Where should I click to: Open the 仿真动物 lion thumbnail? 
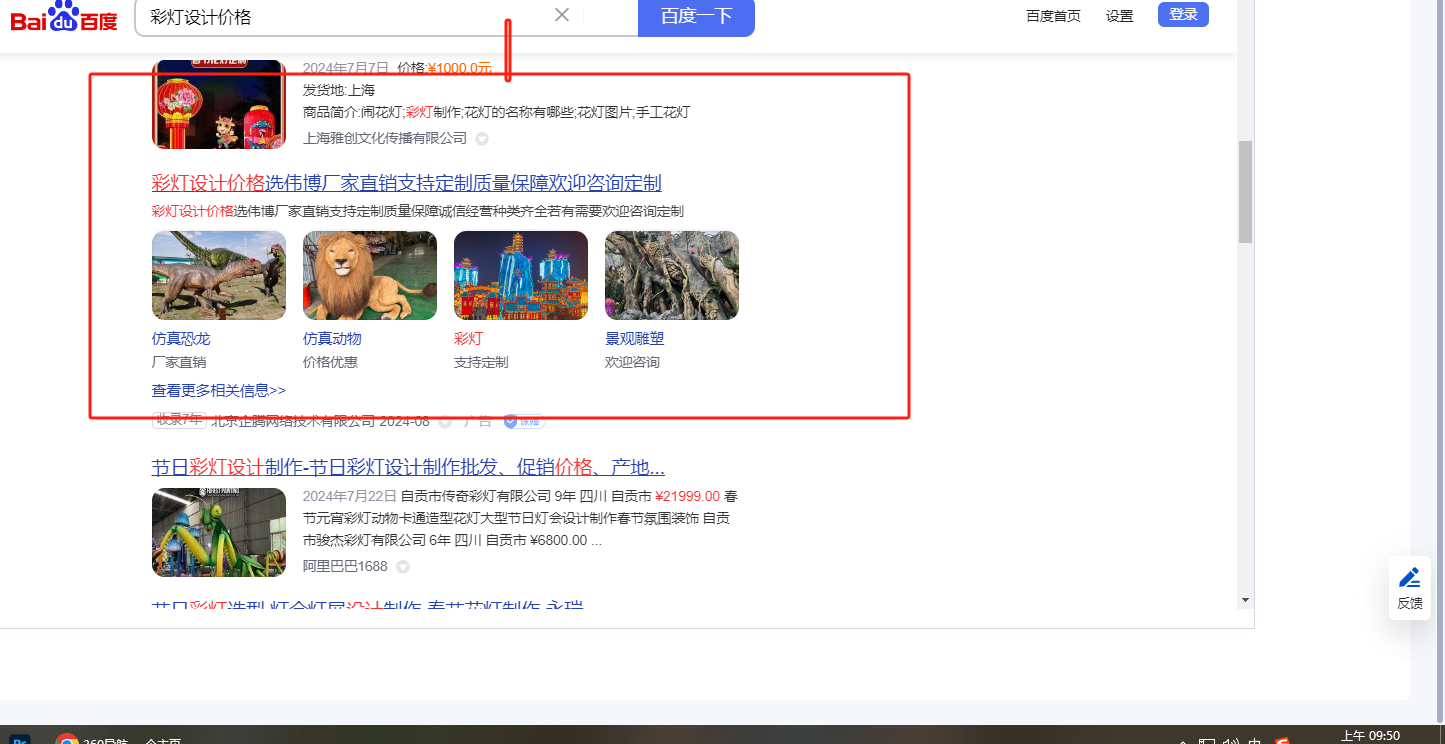370,276
